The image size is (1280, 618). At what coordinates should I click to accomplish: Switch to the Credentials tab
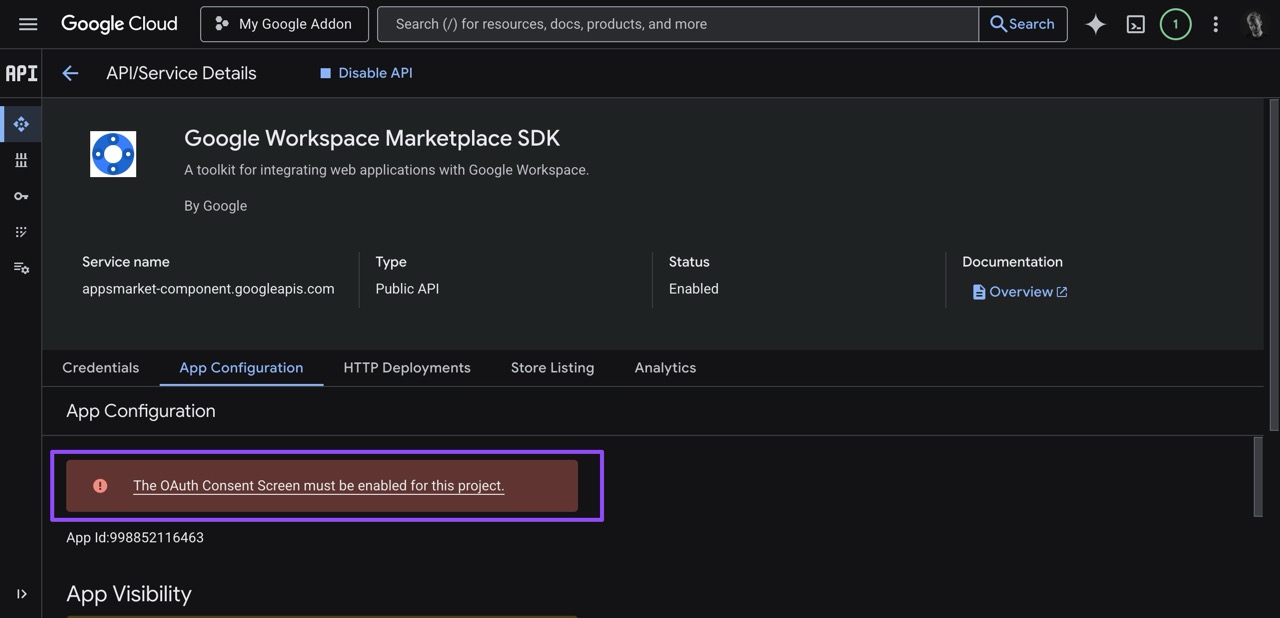tap(100, 368)
